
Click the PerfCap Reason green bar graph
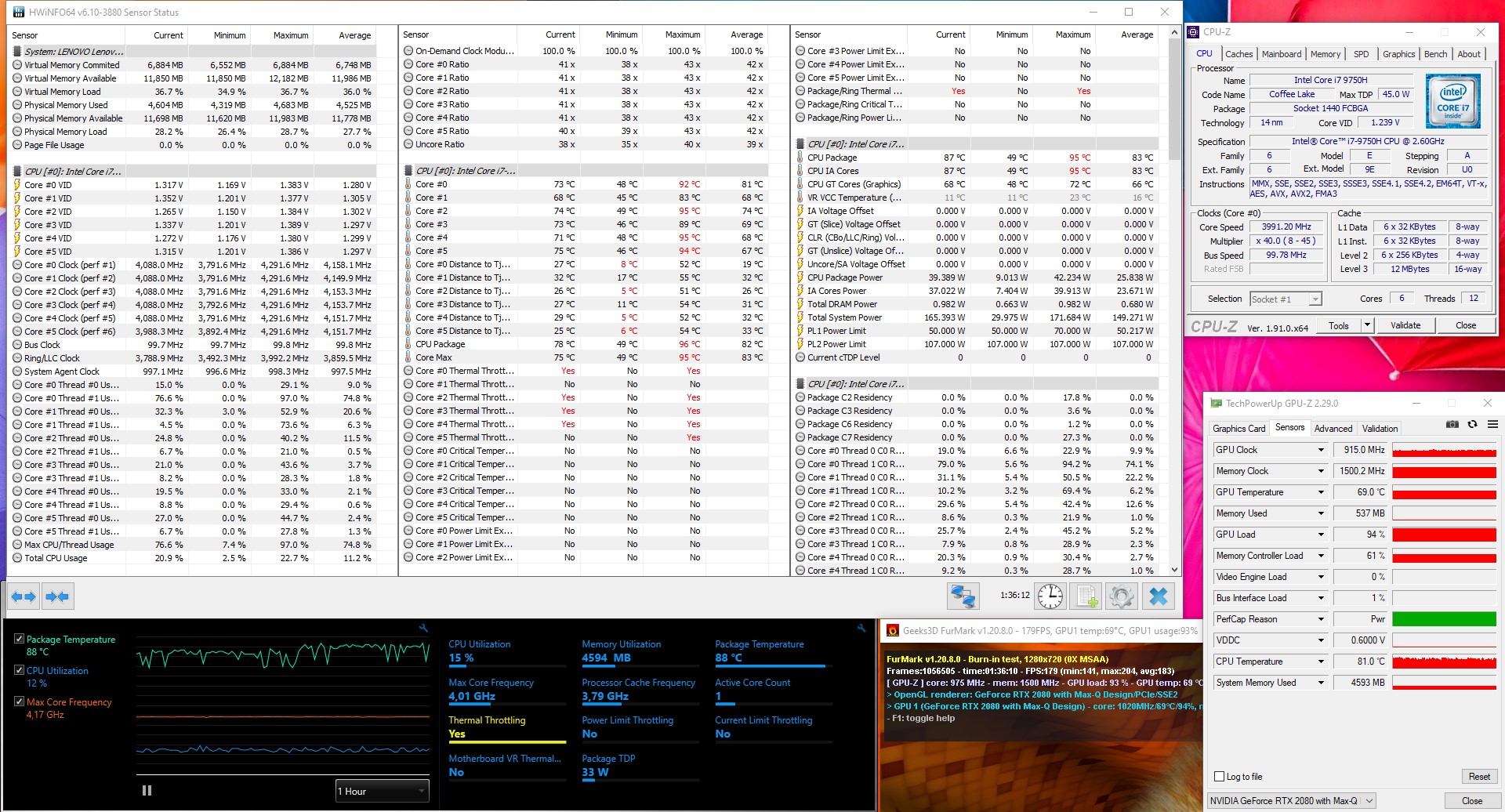tap(1444, 619)
